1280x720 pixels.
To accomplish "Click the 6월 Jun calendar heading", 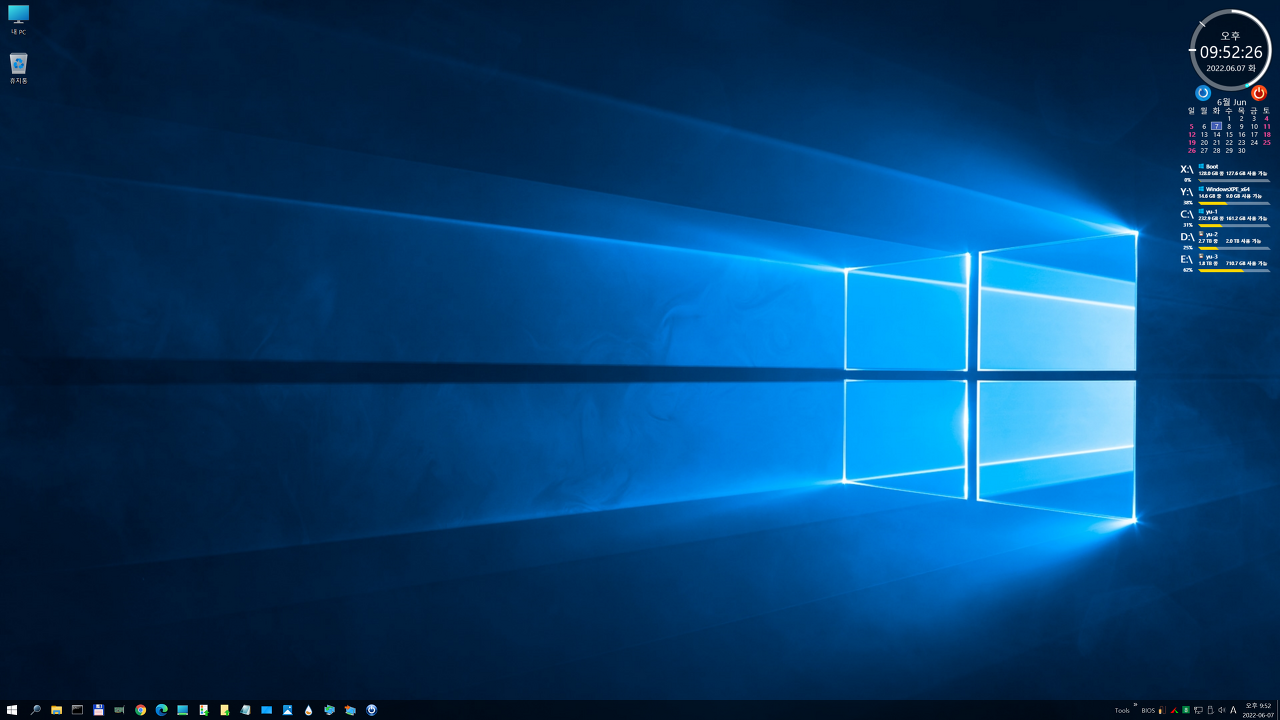I will click(1231, 102).
